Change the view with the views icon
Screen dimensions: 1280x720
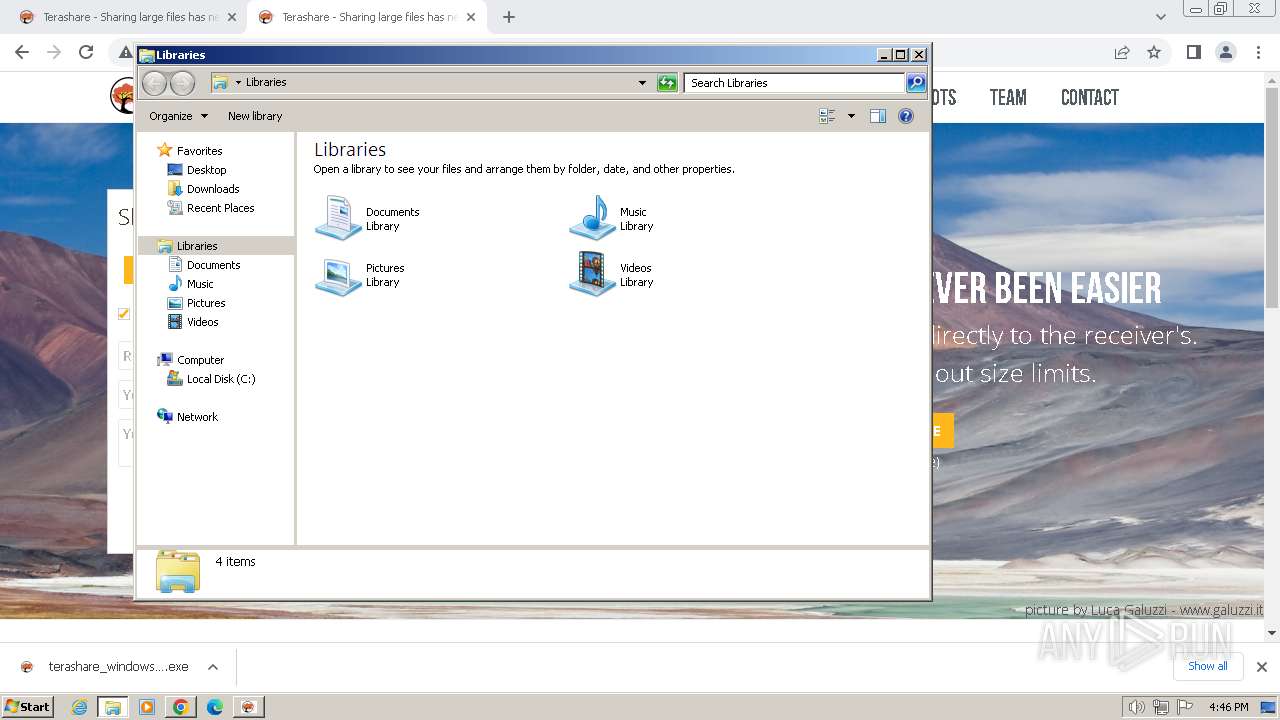tap(827, 116)
